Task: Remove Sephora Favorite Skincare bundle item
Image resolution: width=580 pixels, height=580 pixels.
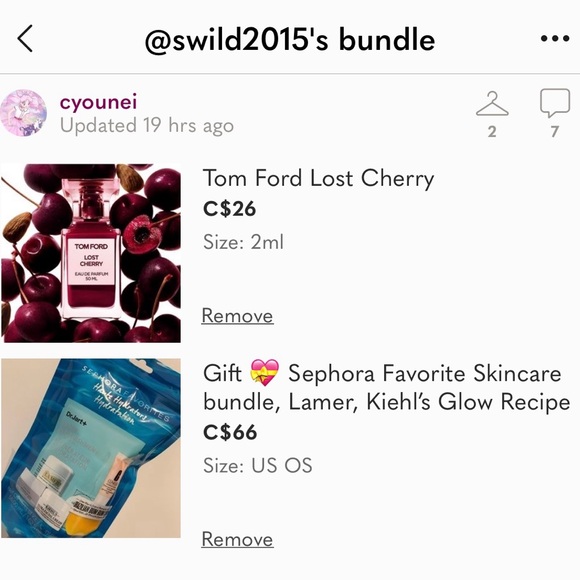Action: pos(237,539)
